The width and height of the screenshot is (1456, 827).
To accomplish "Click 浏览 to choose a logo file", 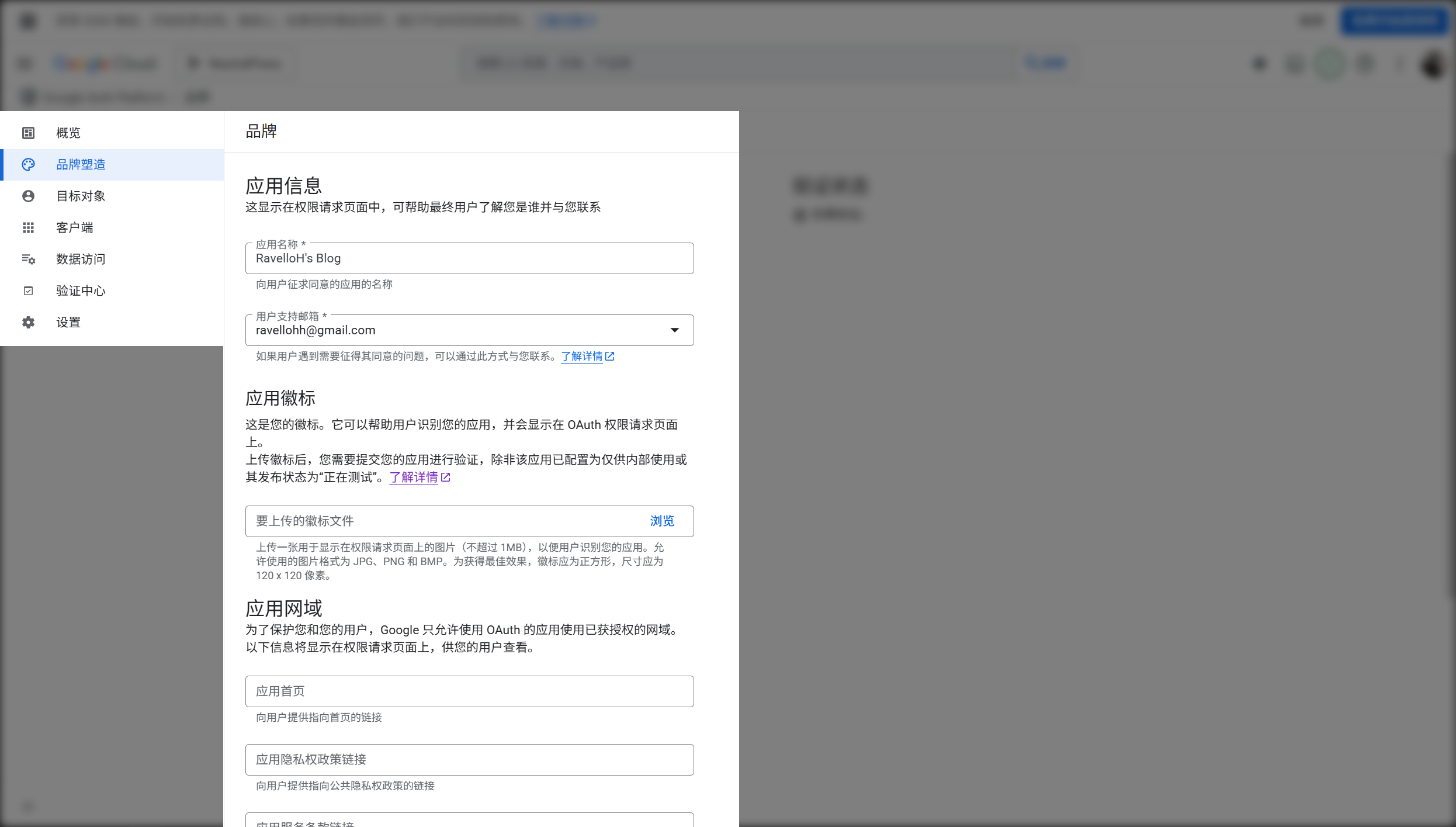I will pos(661,521).
